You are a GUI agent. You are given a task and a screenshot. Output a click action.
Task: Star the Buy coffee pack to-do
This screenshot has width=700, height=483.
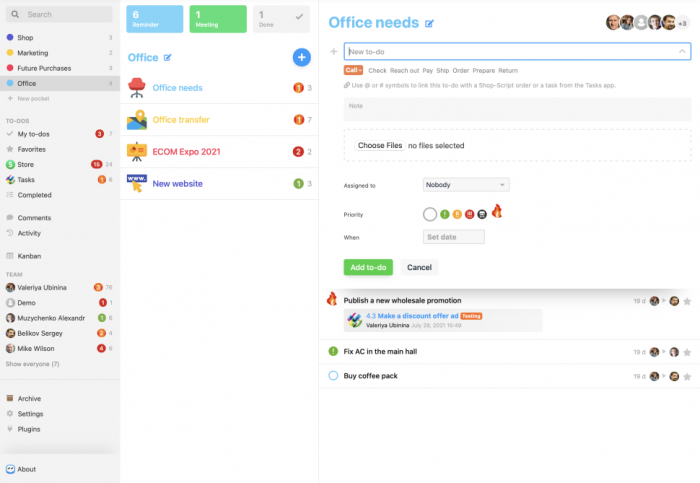point(687,376)
